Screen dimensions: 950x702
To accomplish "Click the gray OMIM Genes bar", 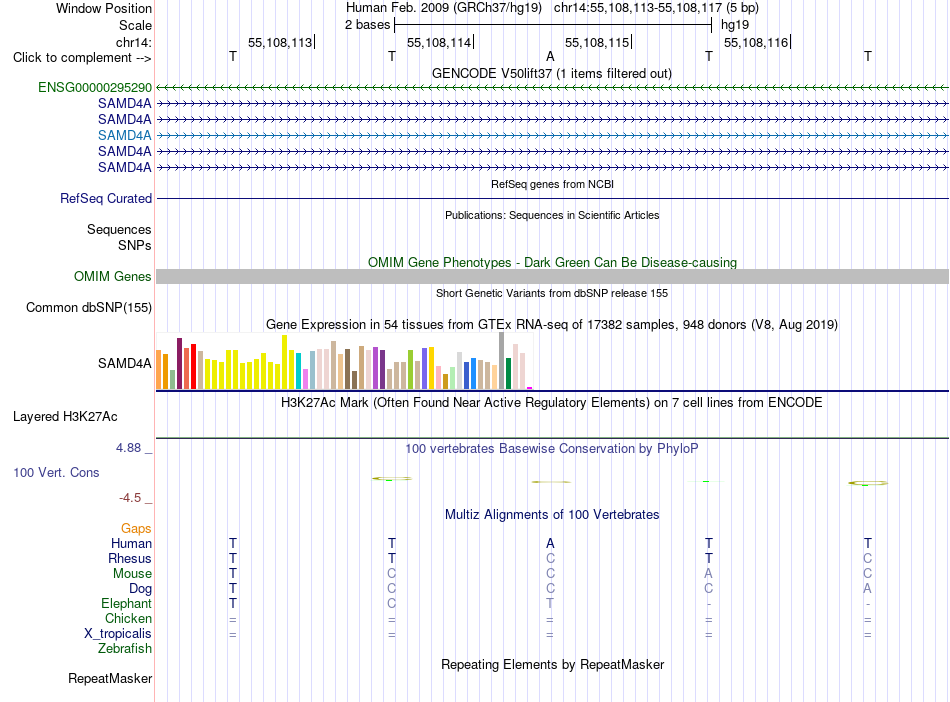I will (552, 277).
